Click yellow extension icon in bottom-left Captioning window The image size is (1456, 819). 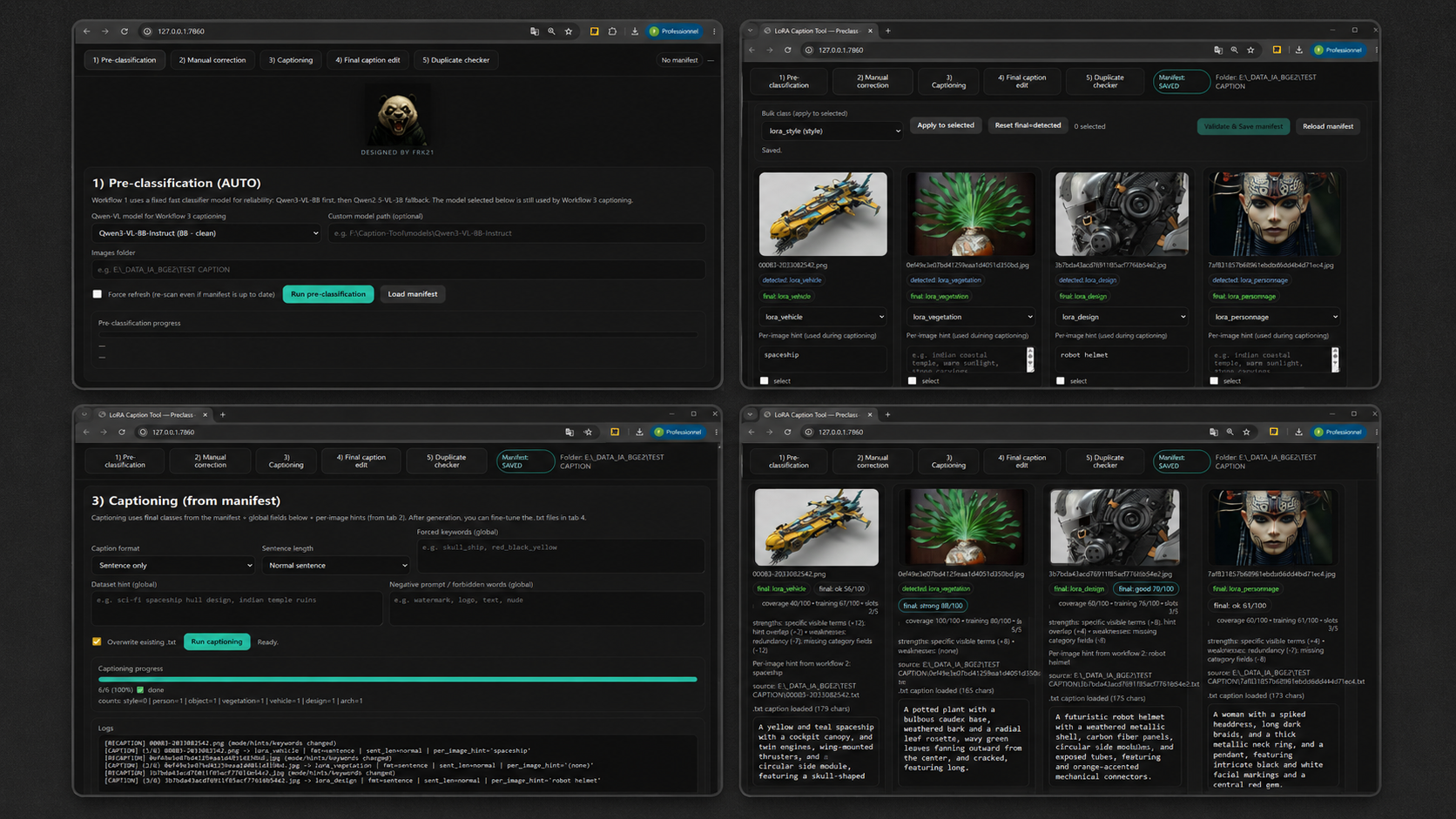pos(615,432)
